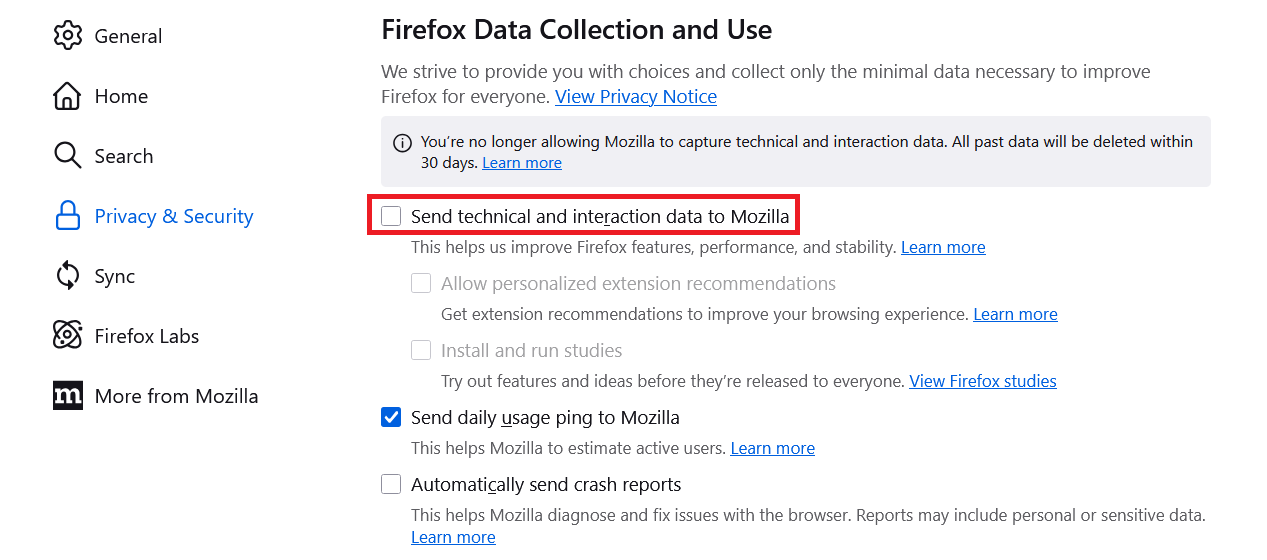Click the Firefox Labs icon
This screenshot has height=560, width=1267.
point(67,336)
